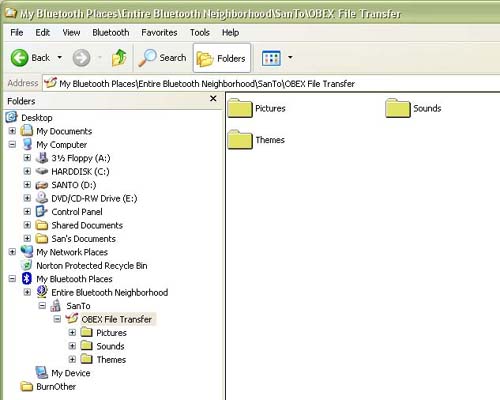Click the Views grid icon in toolbar

pyautogui.click(x=271, y=58)
